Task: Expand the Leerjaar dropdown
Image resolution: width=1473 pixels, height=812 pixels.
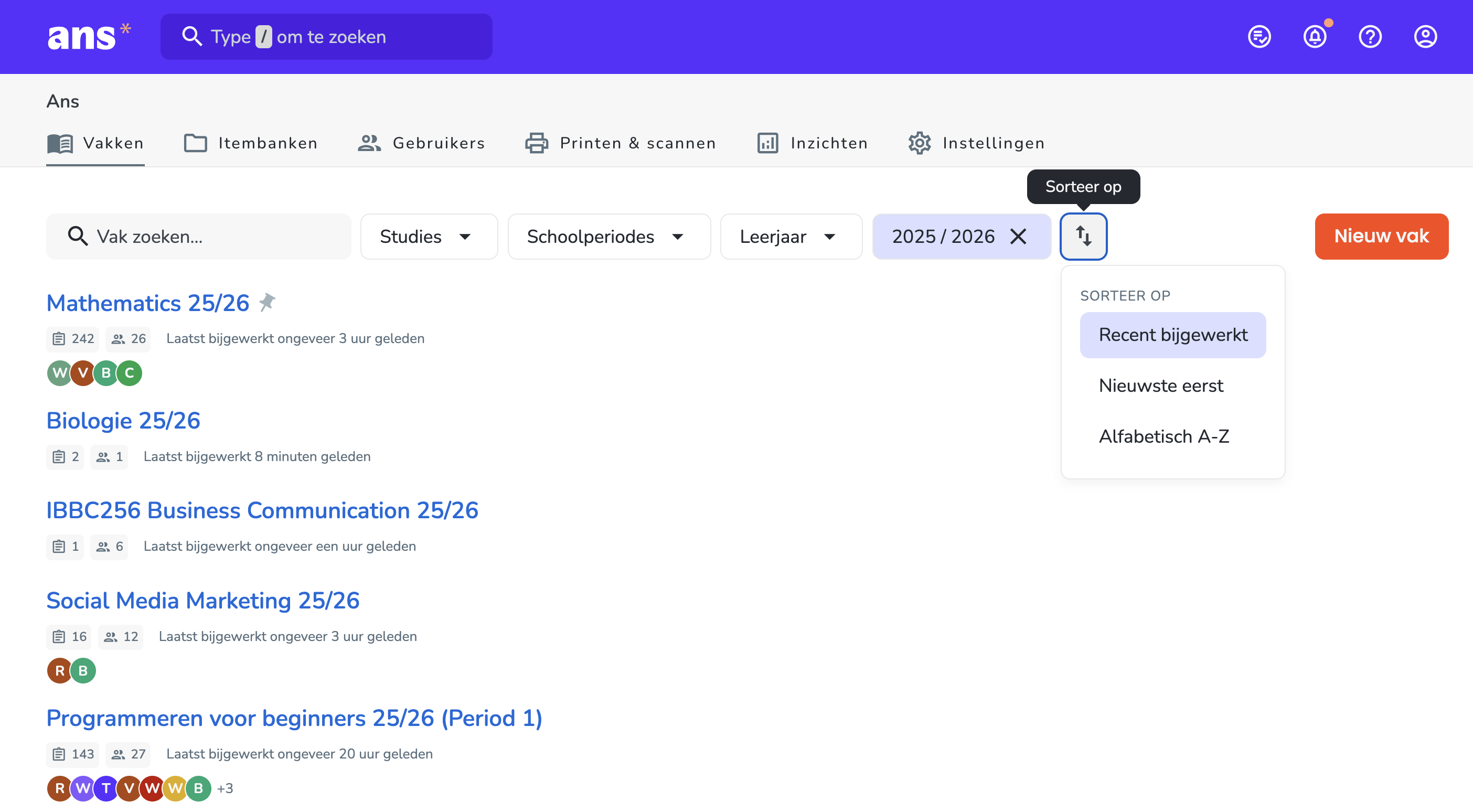Action: pos(791,236)
